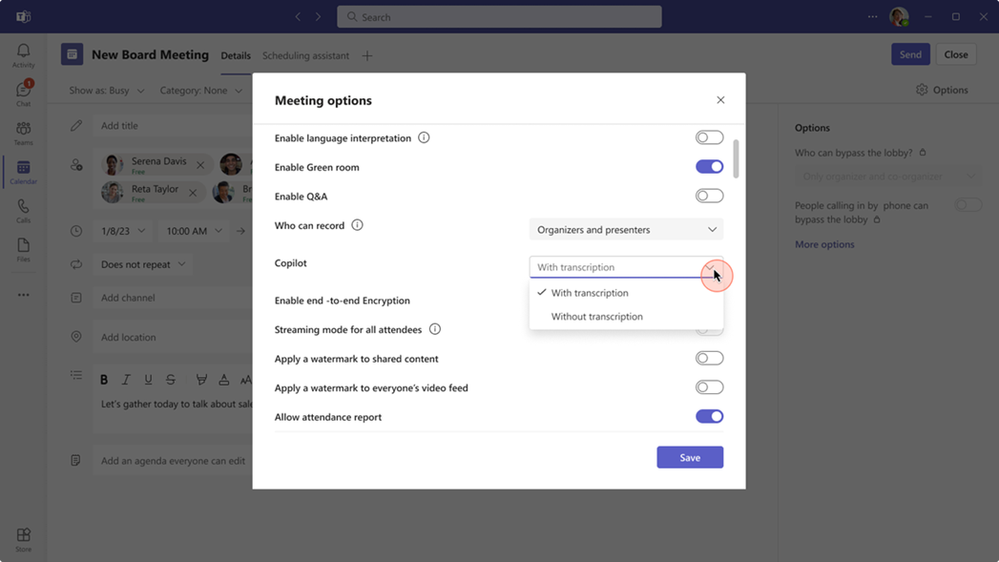Expand the Who can record dropdown

pyautogui.click(x=626, y=230)
